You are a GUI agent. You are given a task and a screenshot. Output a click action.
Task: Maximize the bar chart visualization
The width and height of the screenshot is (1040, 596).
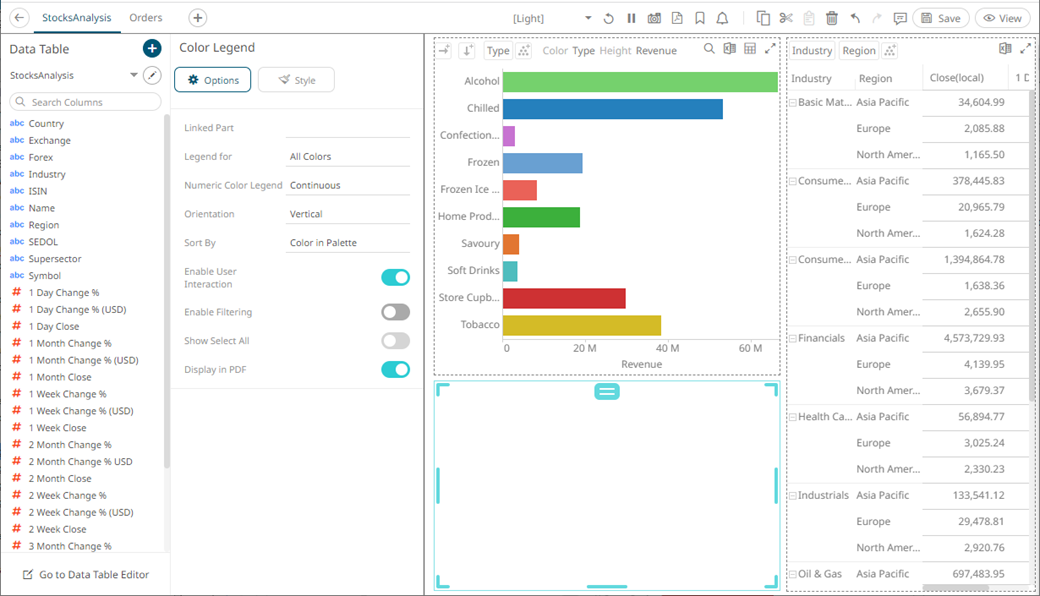coord(770,48)
